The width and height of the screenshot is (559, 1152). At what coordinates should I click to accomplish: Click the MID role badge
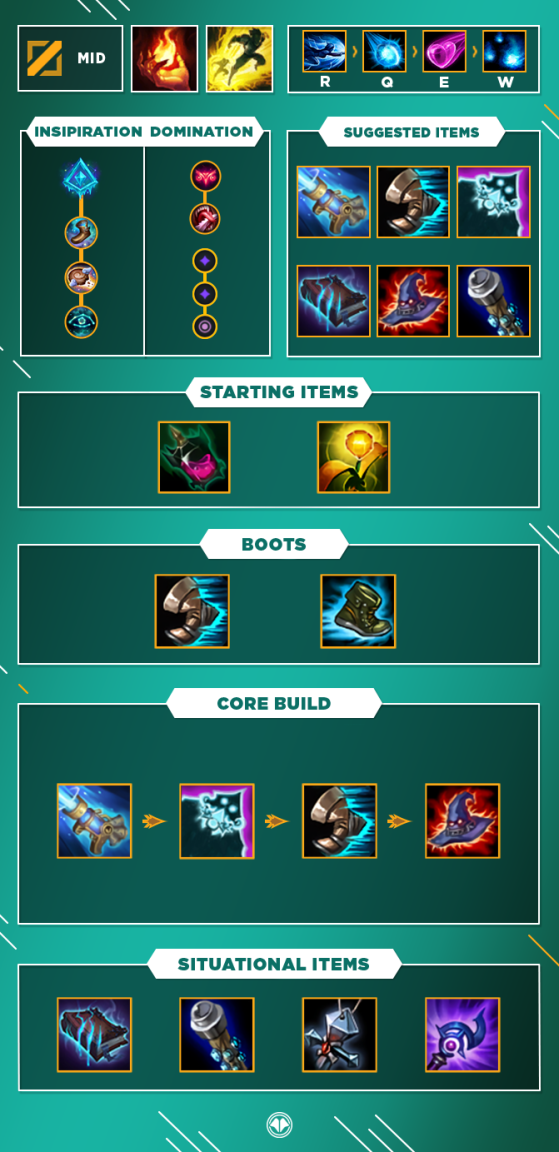(x=71, y=59)
